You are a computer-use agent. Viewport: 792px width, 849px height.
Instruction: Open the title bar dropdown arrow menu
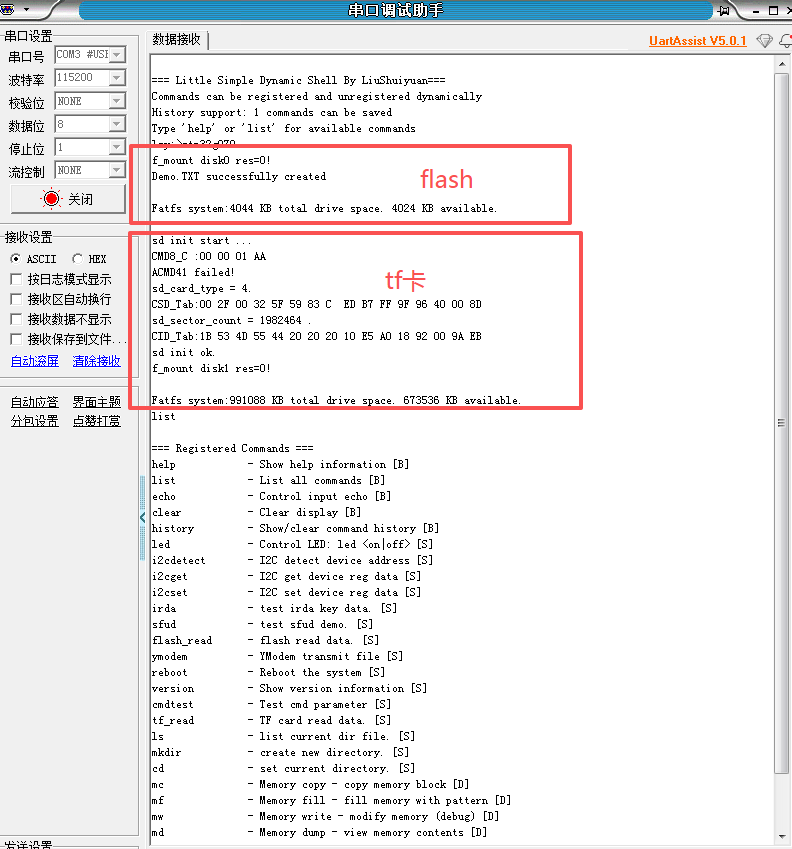click(x=26, y=9)
